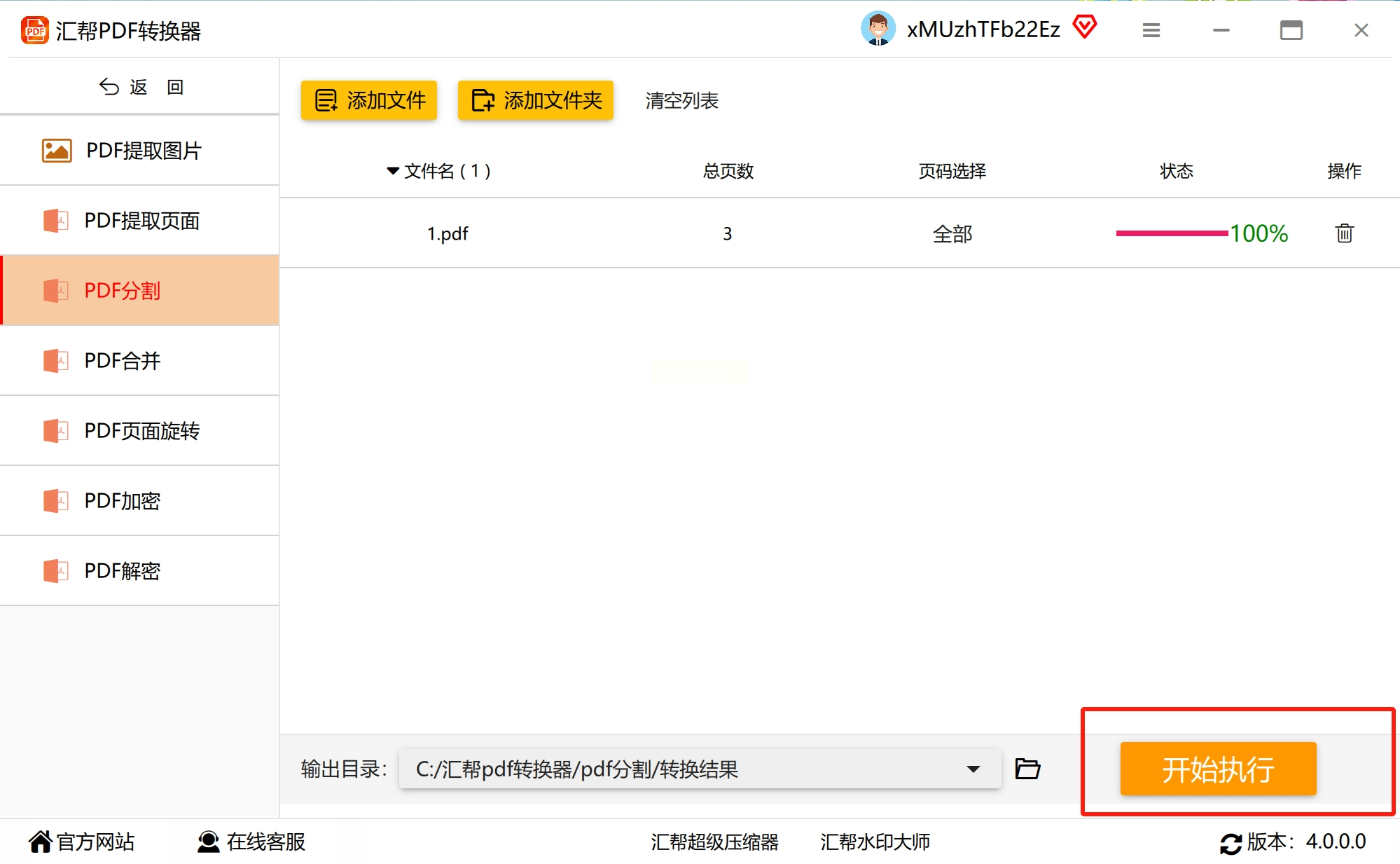Open the 在线客服 support link
The image size is (1400, 864).
pos(251,842)
